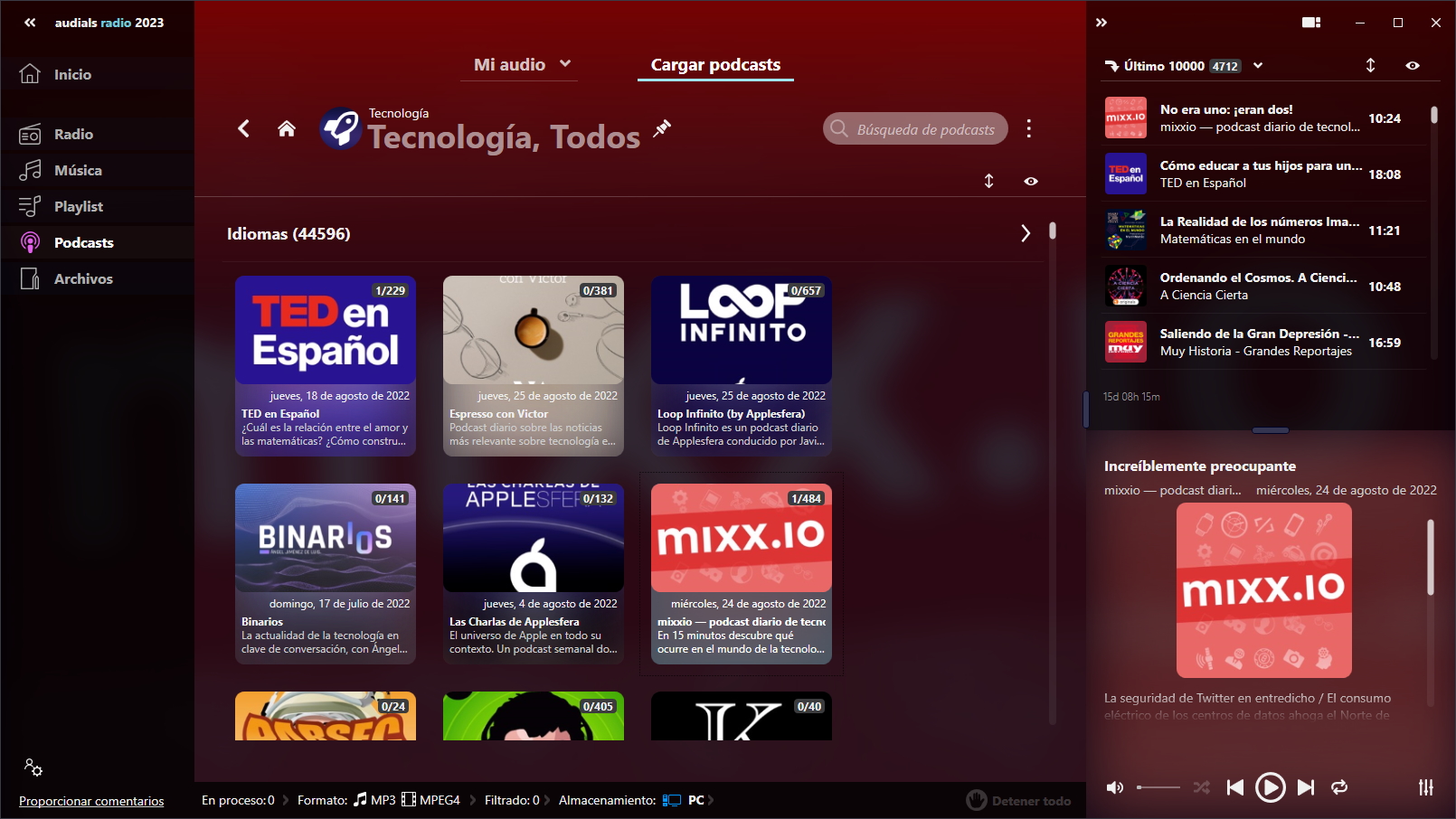
Task: Collapse the right player panel
Action: point(1101,23)
